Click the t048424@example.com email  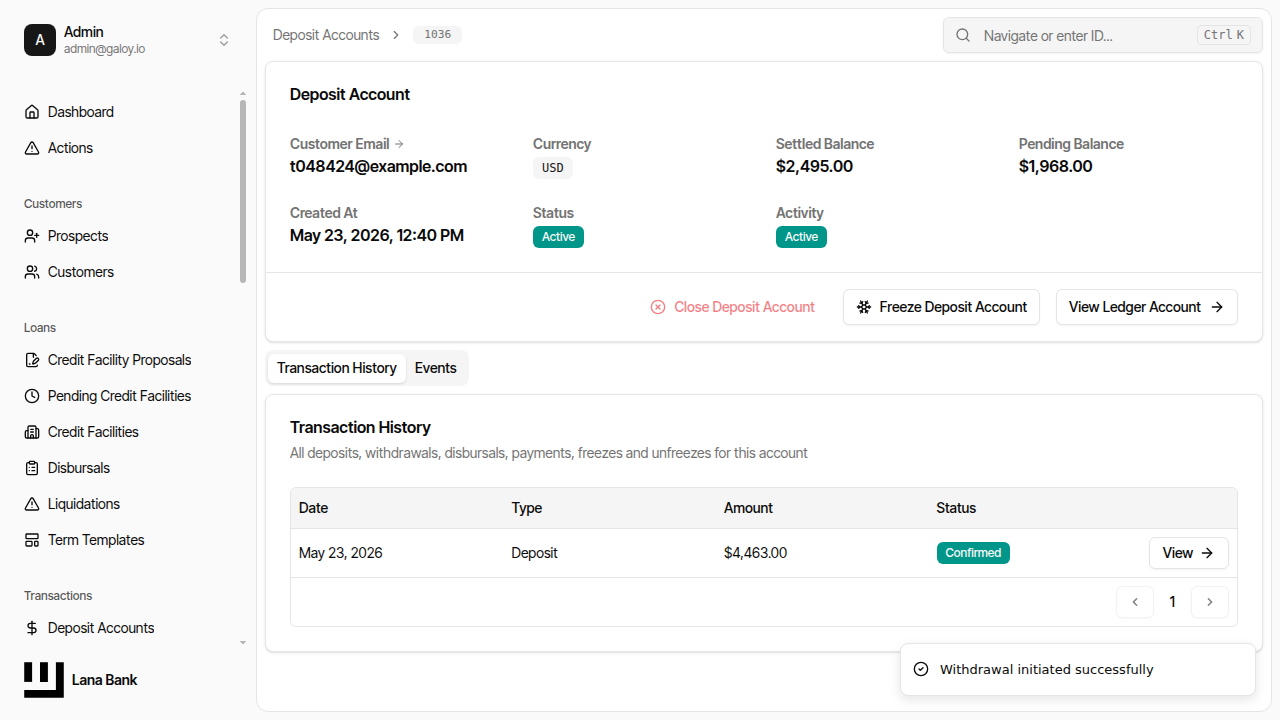coord(379,167)
